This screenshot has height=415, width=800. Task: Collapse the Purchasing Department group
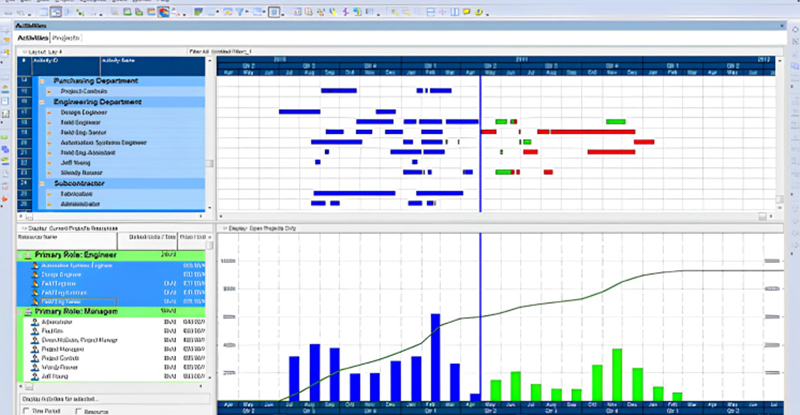41,80
